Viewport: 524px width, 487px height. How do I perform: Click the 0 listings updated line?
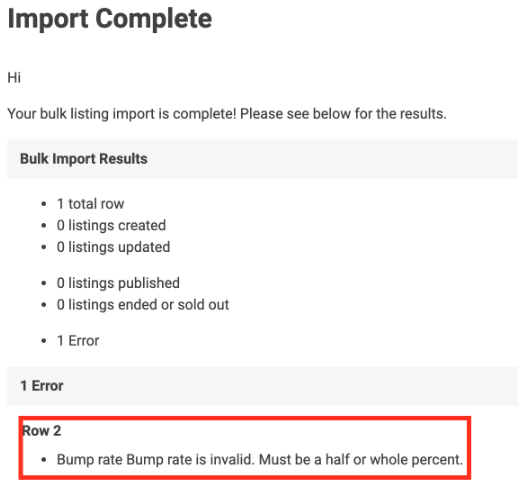[x=113, y=247]
